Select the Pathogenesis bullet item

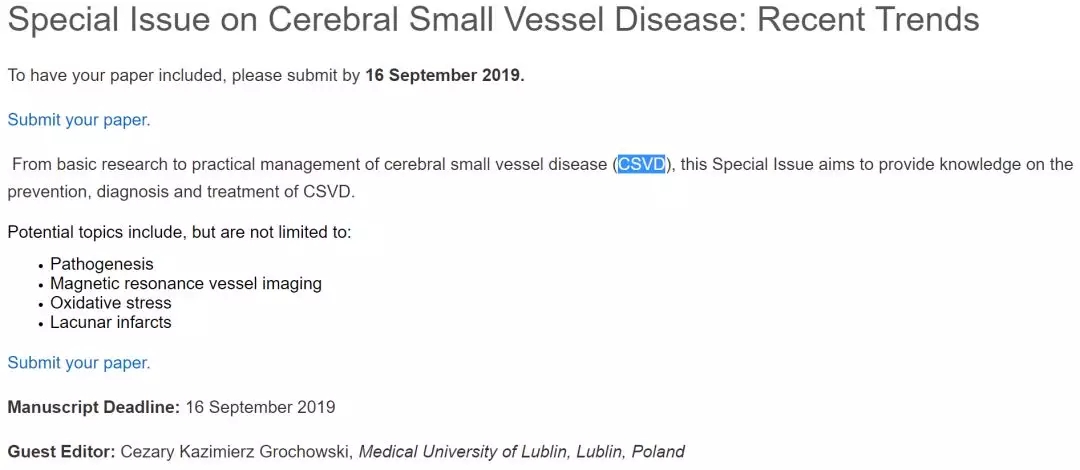(102, 264)
